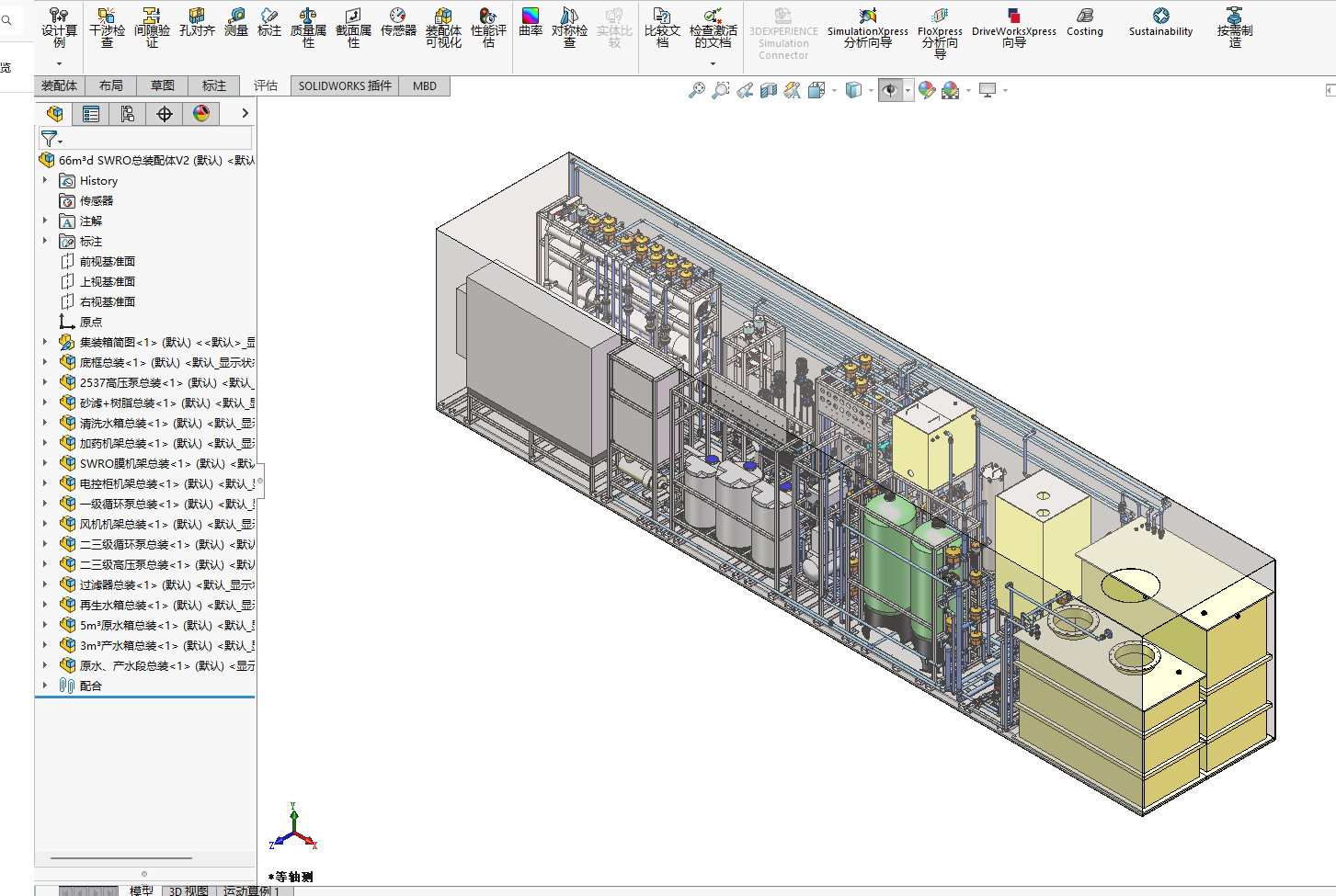This screenshot has height=896, width=1336.
Task: Open the Hide/Show Items dropdown arrow
Action: [908, 90]
